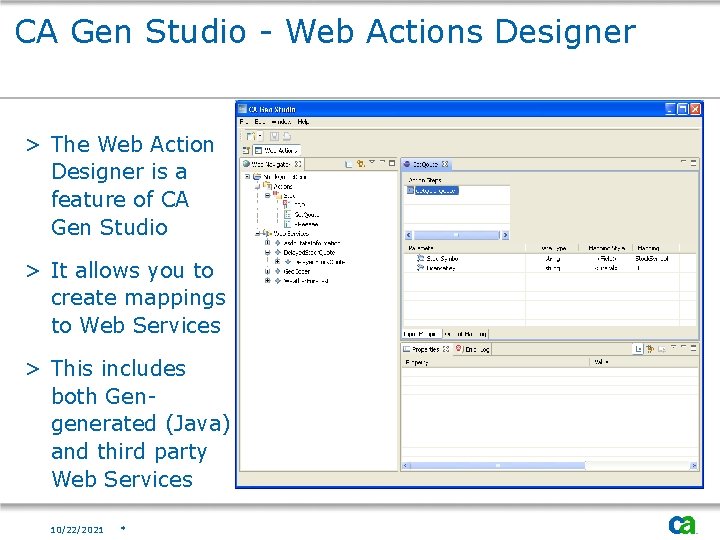The image size is (720, 540).
Task: Expand the first web service under Web Services
Action: 267,243
